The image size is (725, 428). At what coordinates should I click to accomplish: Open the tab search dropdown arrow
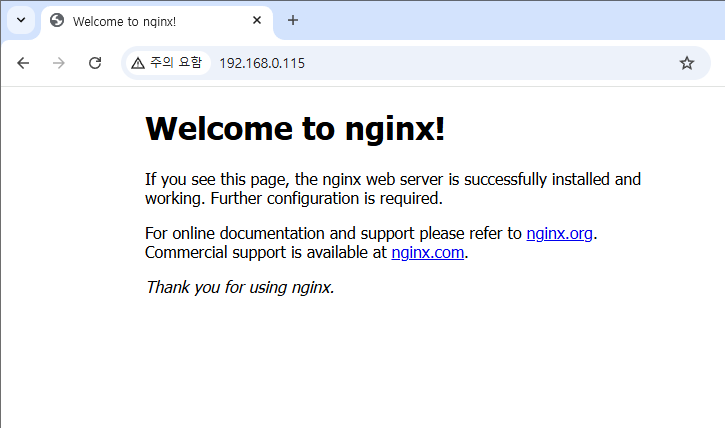click(x=21, y=20)
